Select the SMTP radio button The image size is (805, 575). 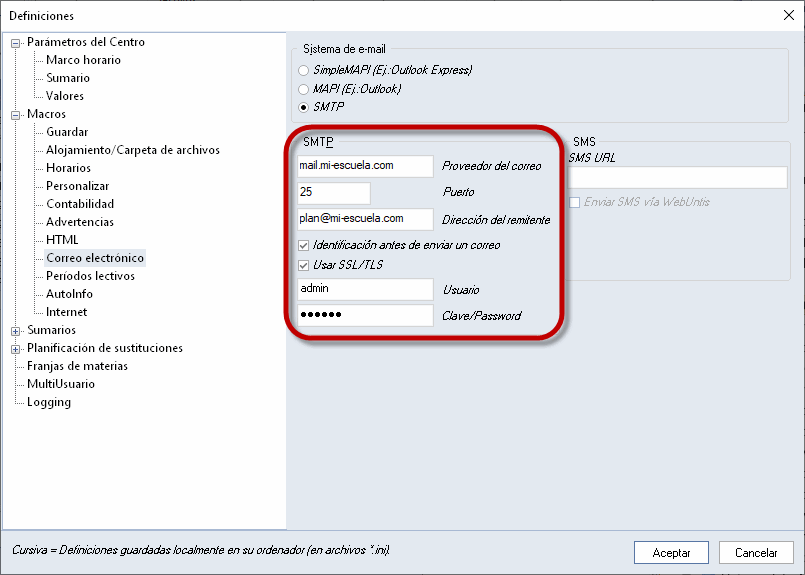303,107
